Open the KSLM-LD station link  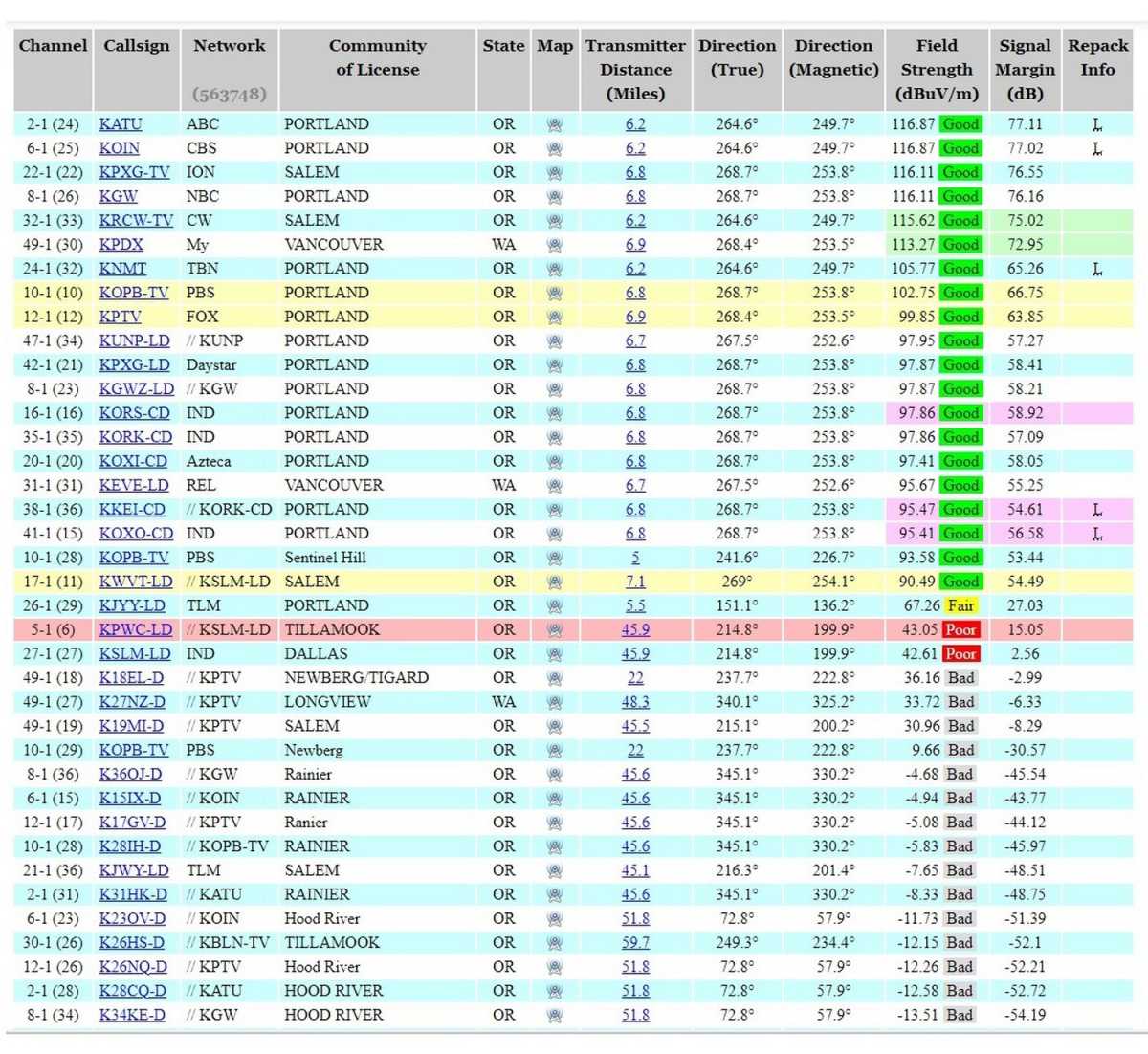click(x=135, y=654)
